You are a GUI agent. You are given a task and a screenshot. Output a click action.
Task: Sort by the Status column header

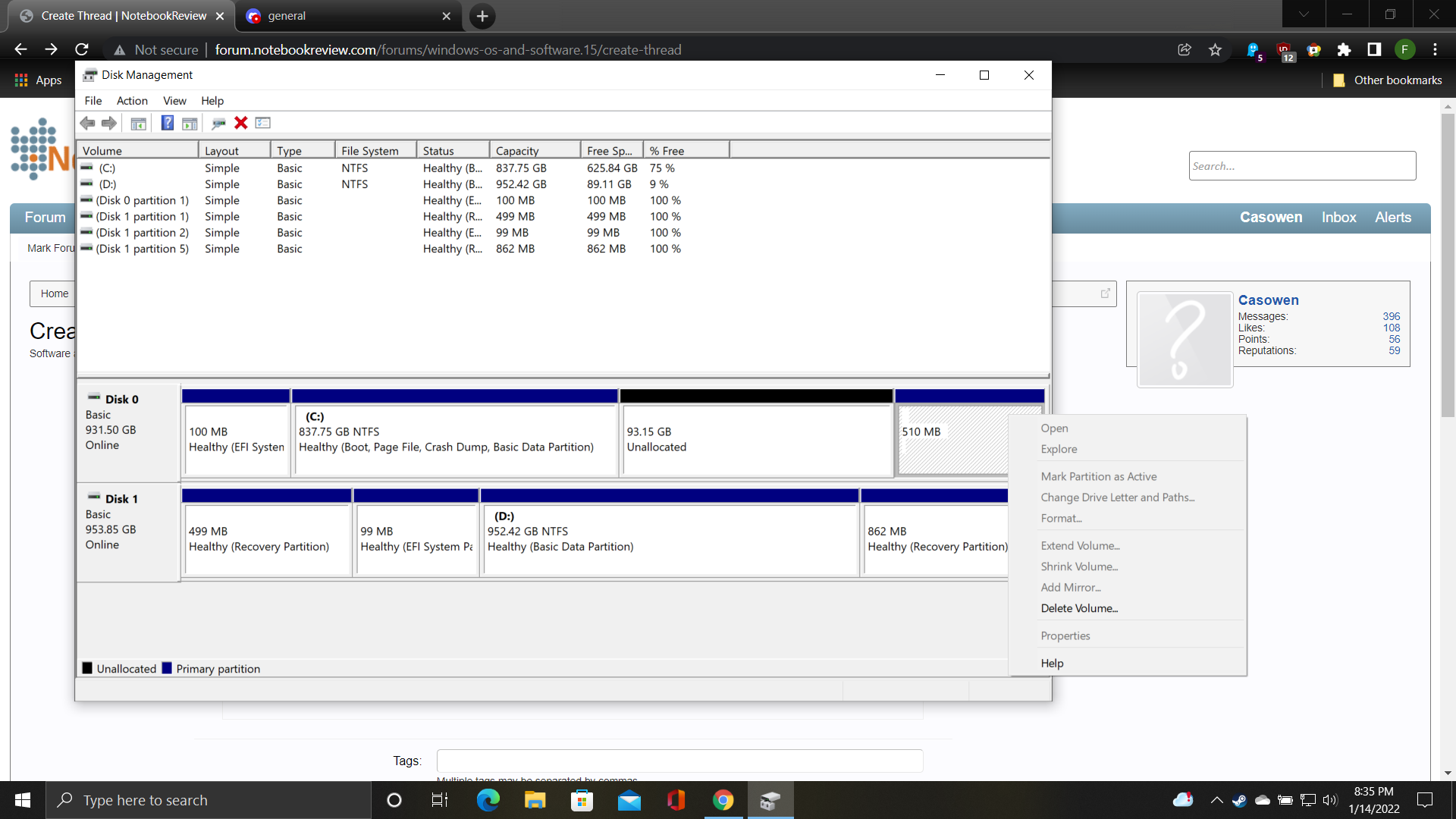click(x=453, y=151)
